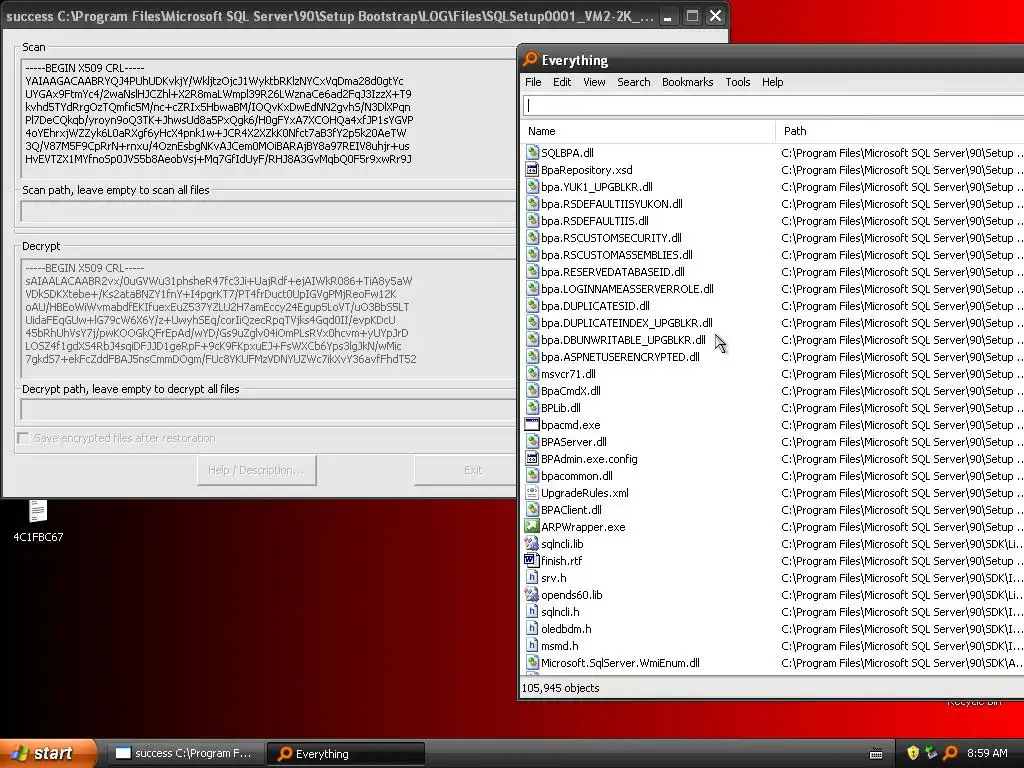Select the BPAClient.dll filename
The width and height of the screenshot is (1024, 768).
pyautogui.click(x=571, y=509)
